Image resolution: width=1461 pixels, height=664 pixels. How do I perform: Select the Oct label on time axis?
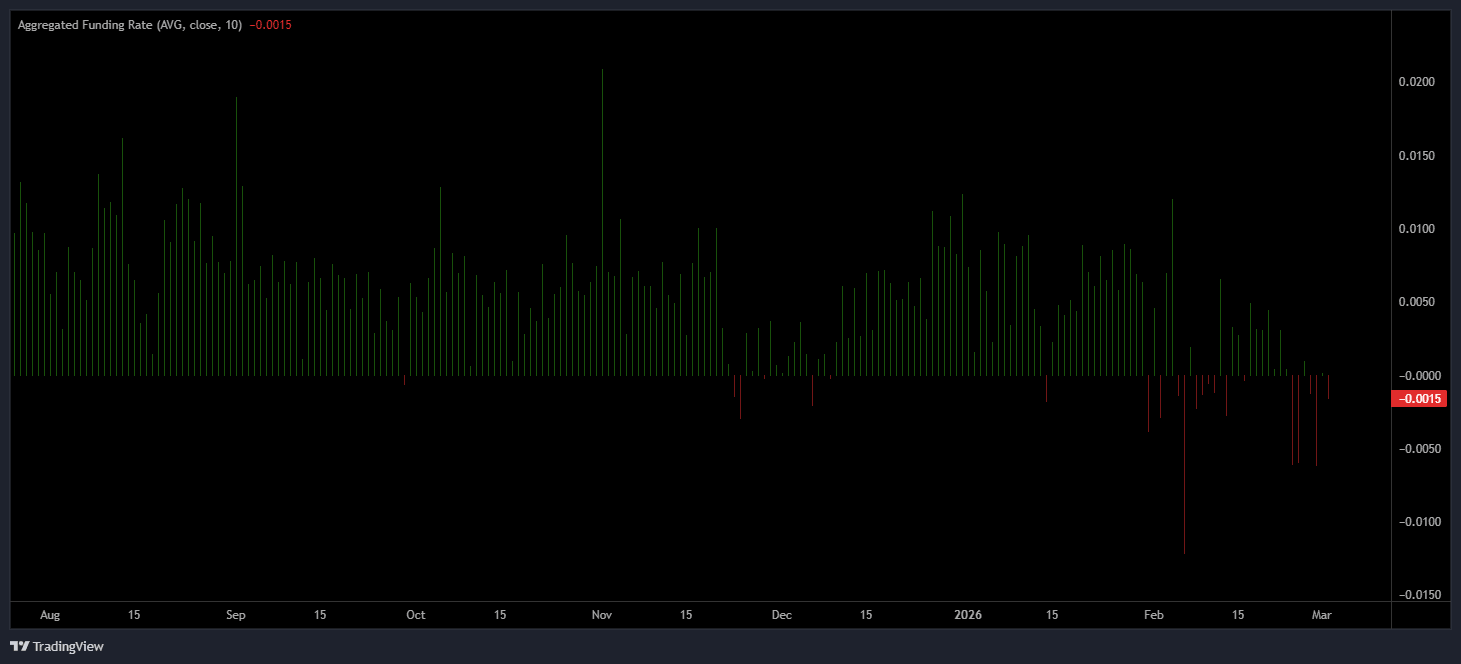tap(415, 615)
